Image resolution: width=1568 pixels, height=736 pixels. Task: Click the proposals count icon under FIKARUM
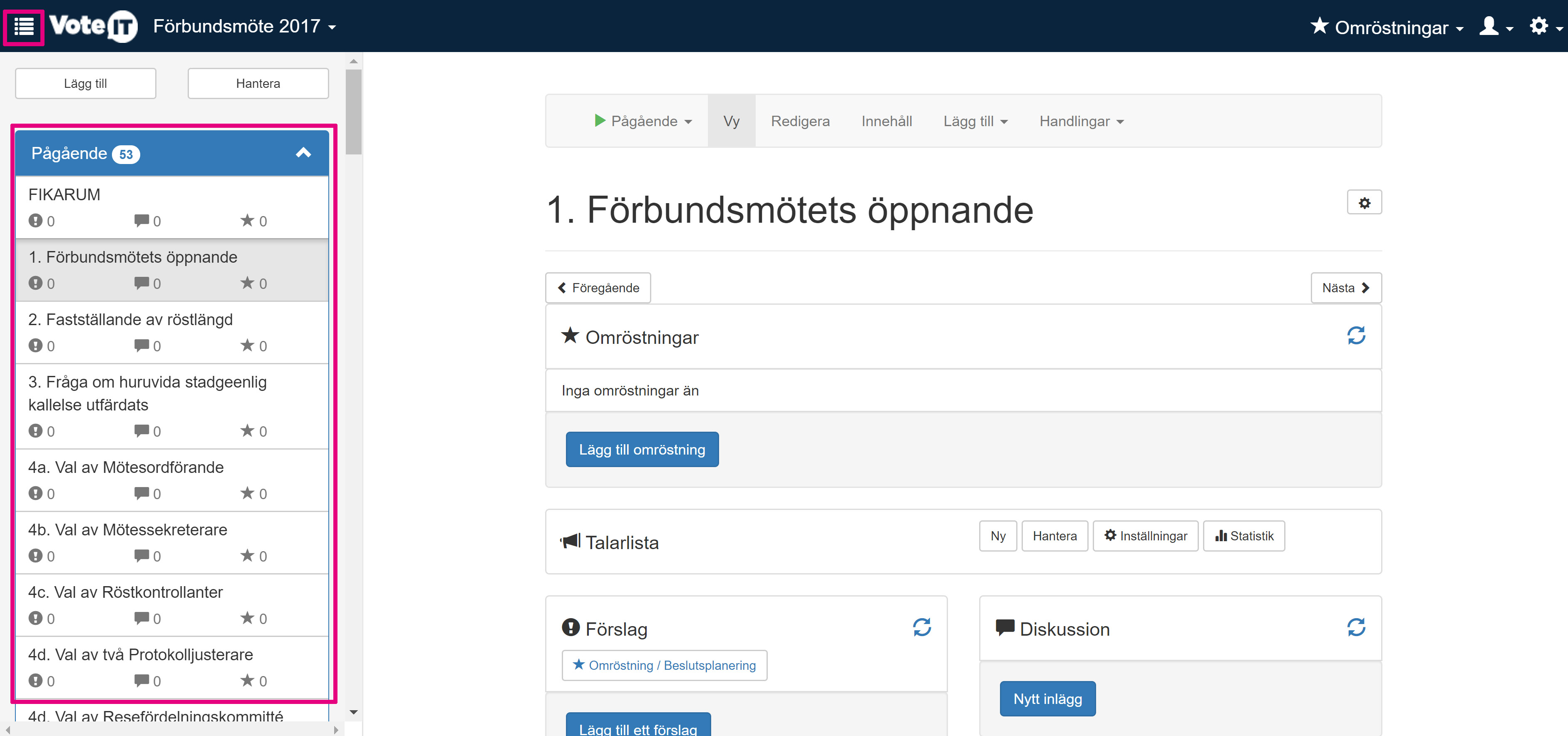pyautogui.click(x=35, y=220)
